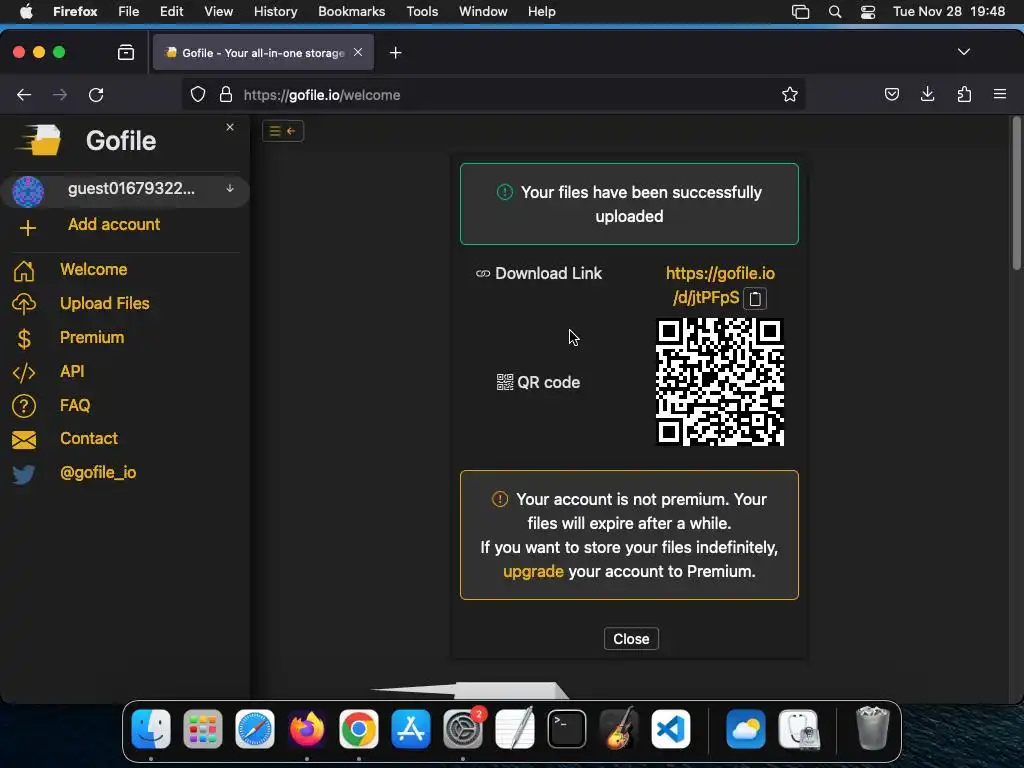Open the Apple menu
1024x768 pixels.
pos(26,12)
